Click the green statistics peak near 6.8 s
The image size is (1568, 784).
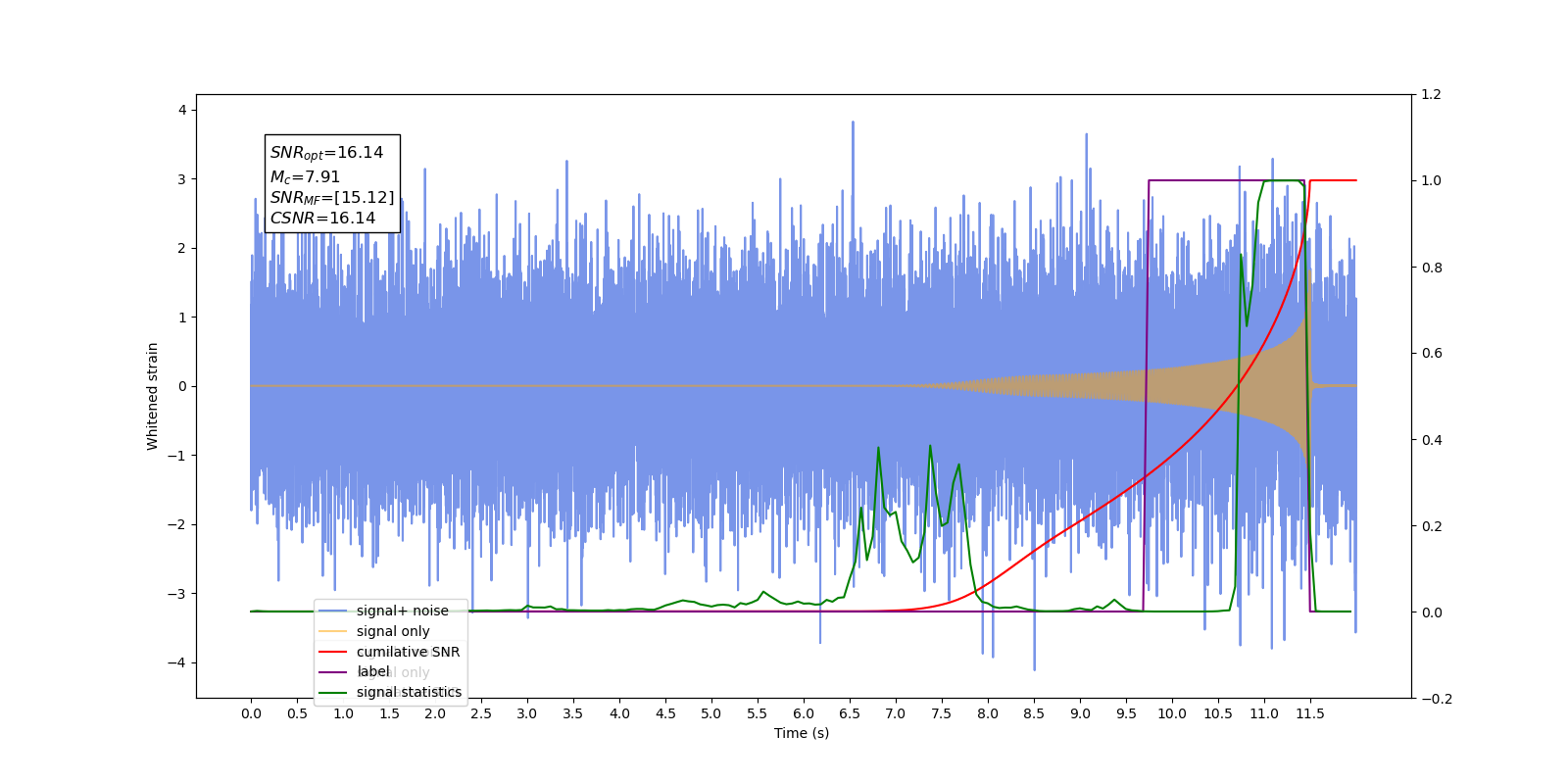(878, 449)
